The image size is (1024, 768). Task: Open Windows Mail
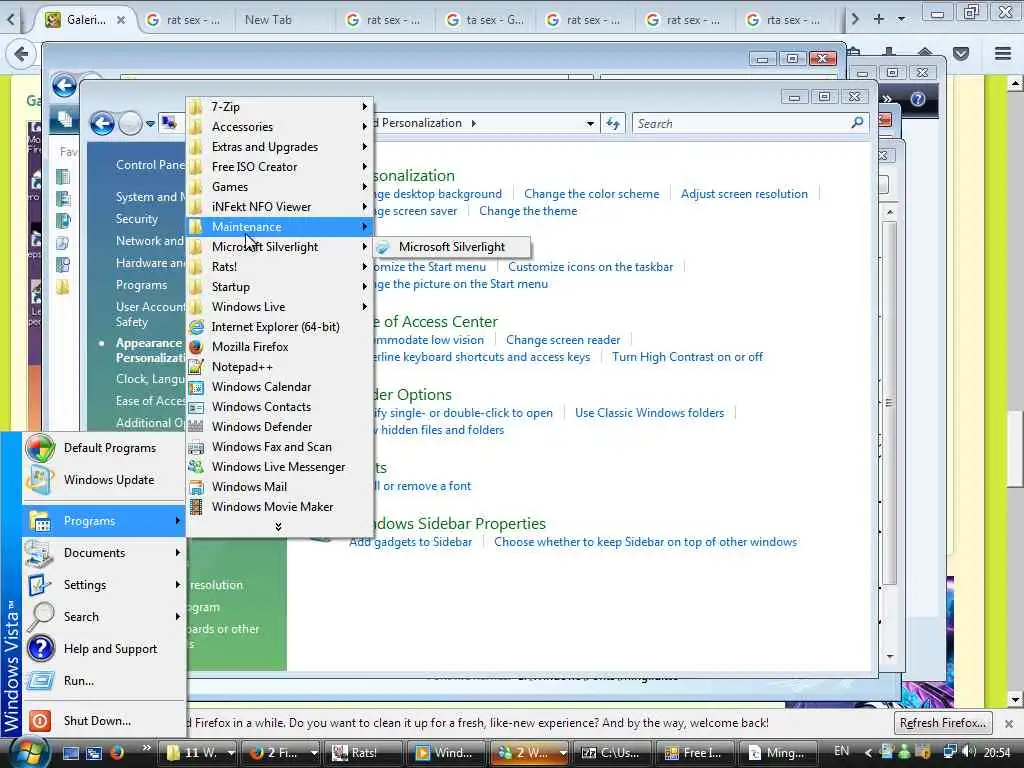(x=280, y=487)
